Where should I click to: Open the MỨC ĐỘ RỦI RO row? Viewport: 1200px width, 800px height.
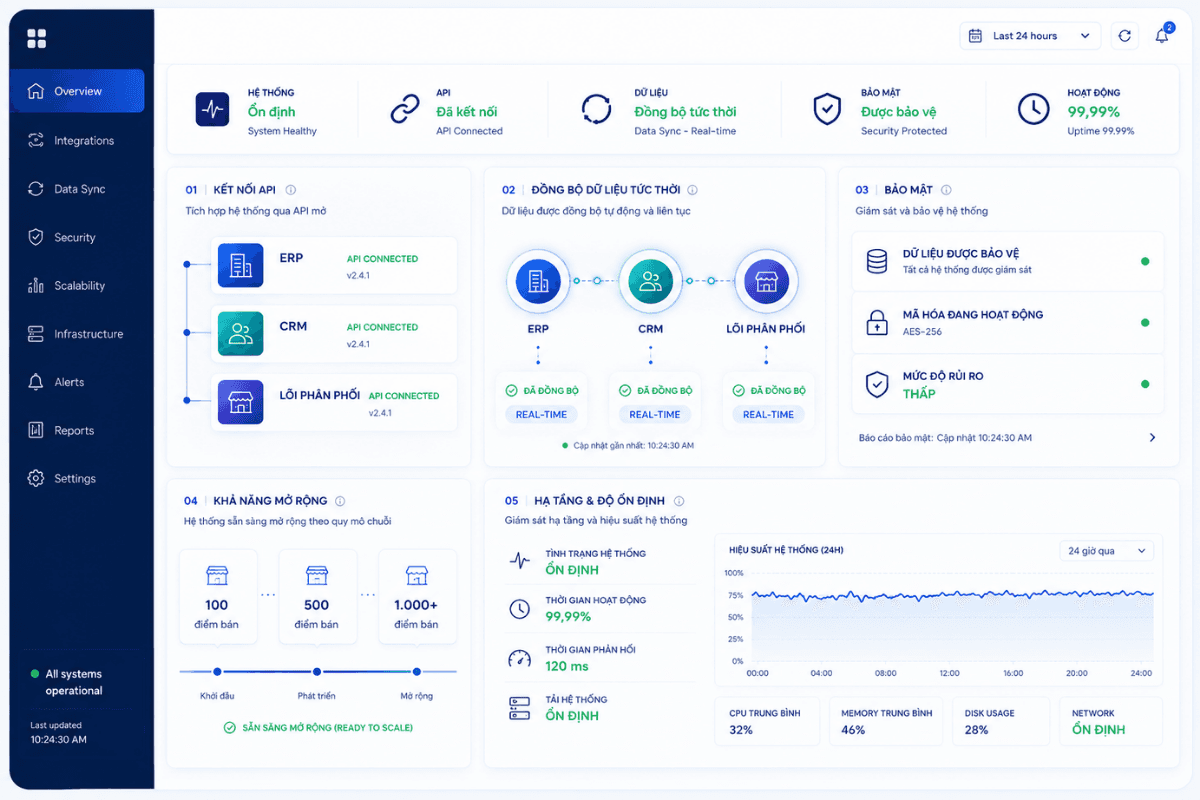coord(1008,384)
